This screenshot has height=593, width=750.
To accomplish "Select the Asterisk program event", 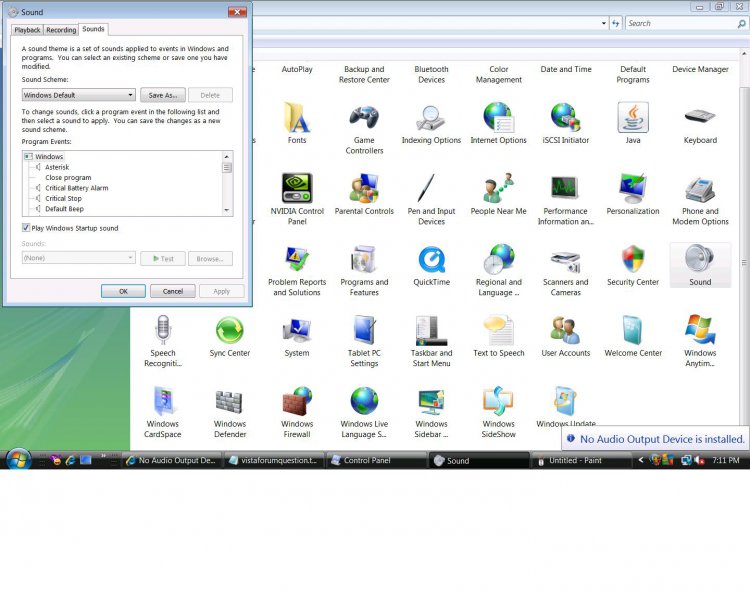I will tap(57, 167).
